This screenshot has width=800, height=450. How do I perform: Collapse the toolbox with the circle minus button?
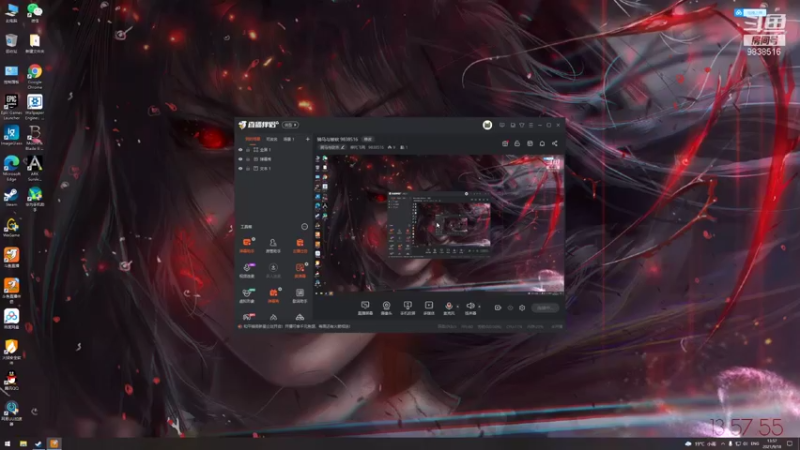[305, 227]
